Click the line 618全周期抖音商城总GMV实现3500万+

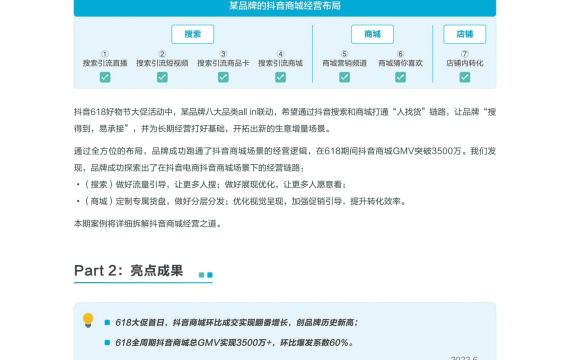[234, 343]
